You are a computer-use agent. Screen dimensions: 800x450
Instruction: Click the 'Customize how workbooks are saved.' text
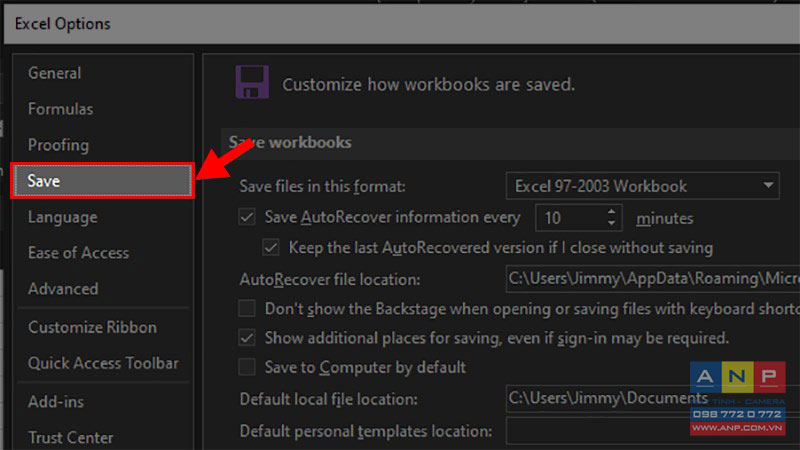pyautogui.click(x=429, y=84)
